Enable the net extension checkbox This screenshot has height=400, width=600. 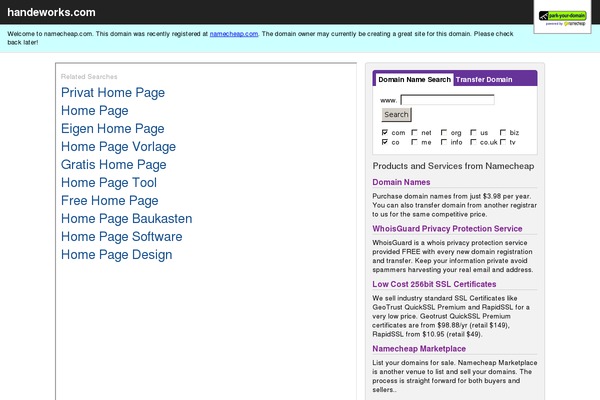tap(414, 132)
